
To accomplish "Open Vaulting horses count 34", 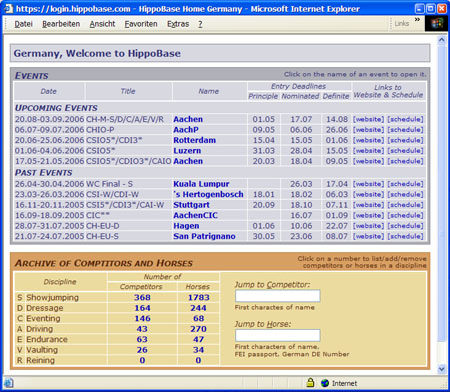I will 198,350.
